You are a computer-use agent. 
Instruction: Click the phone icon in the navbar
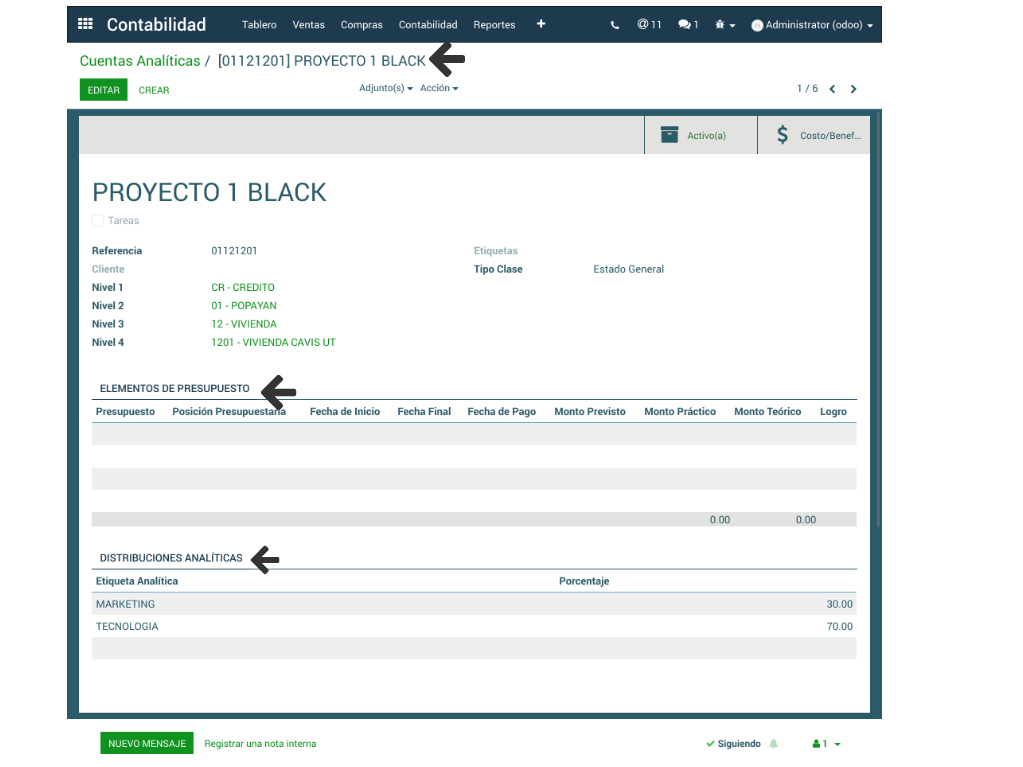point(615,25)
